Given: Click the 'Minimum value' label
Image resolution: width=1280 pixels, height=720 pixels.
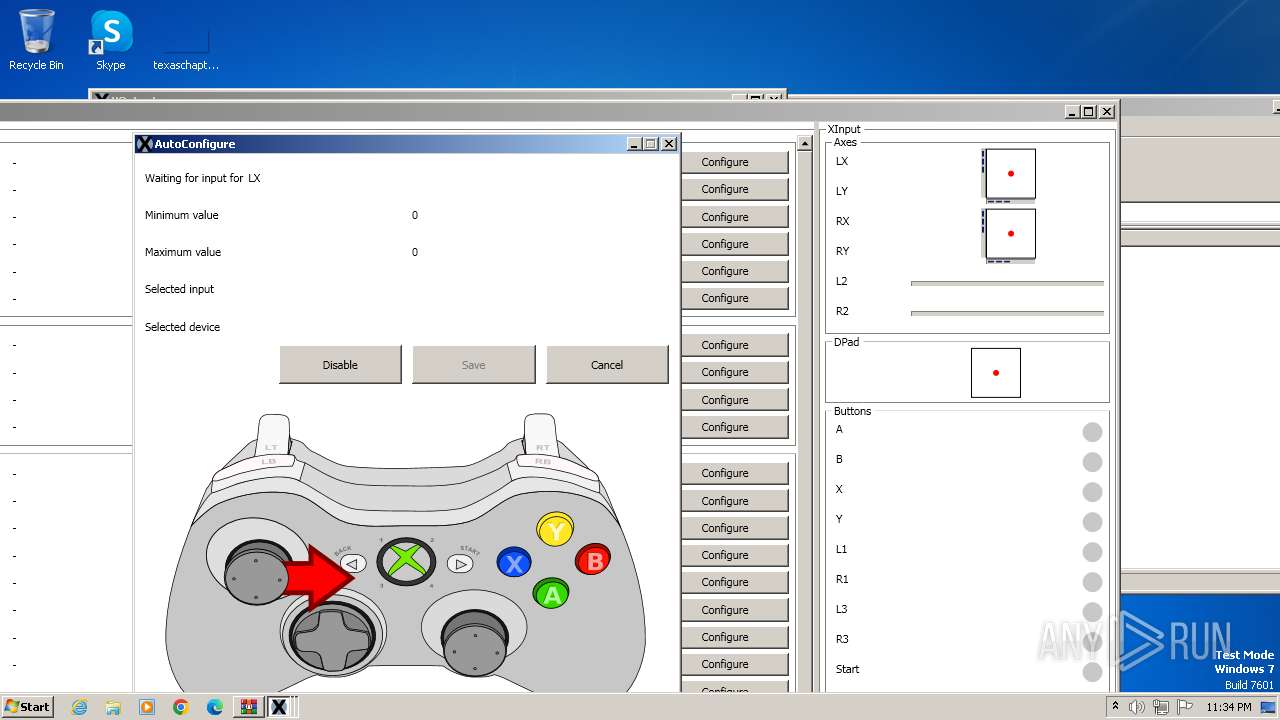Looking at the screenshot, I should click(x=182, y=215).
